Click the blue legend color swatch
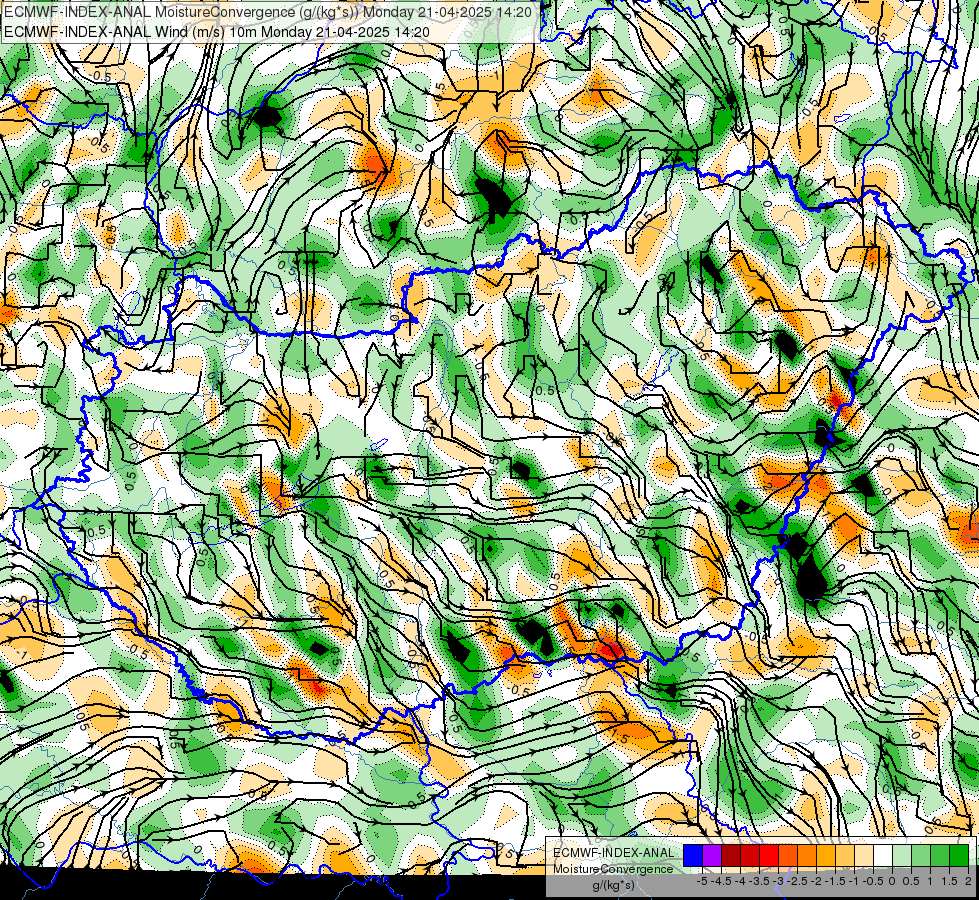Image resolution: width=979 pixels, height=900 pixels. click(x=693, y=856)
